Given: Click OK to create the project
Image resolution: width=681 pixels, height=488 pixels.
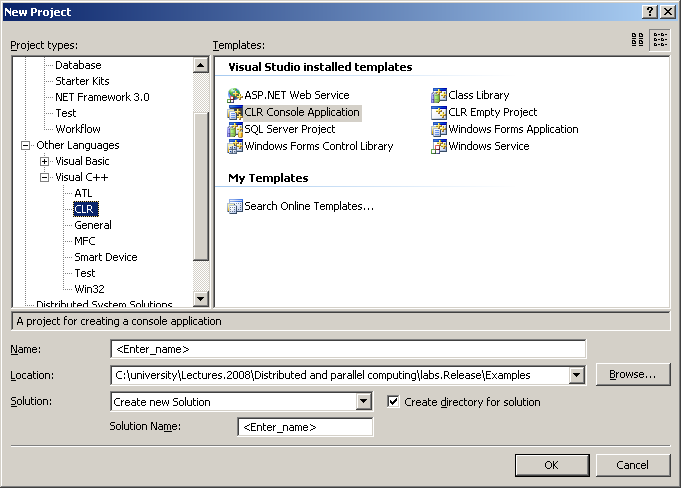Looking at the screenshot, I should click(x=552, y=465).
